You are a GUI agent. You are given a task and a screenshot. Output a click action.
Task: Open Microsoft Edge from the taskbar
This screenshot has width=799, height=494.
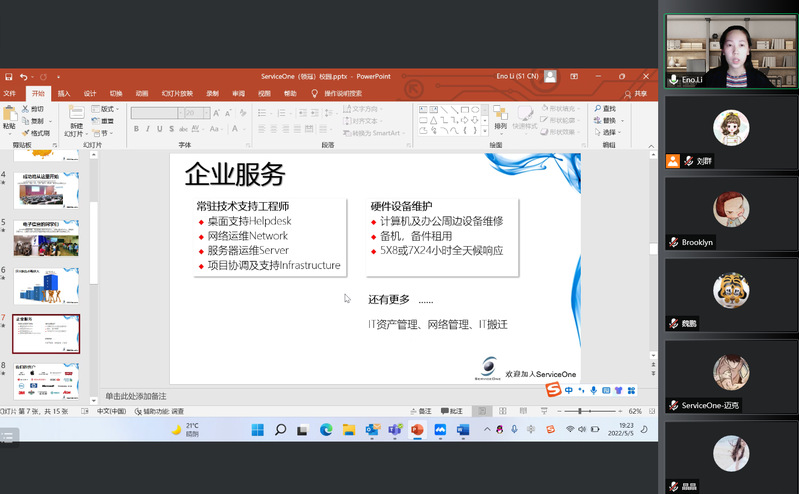tap(326, 430)
